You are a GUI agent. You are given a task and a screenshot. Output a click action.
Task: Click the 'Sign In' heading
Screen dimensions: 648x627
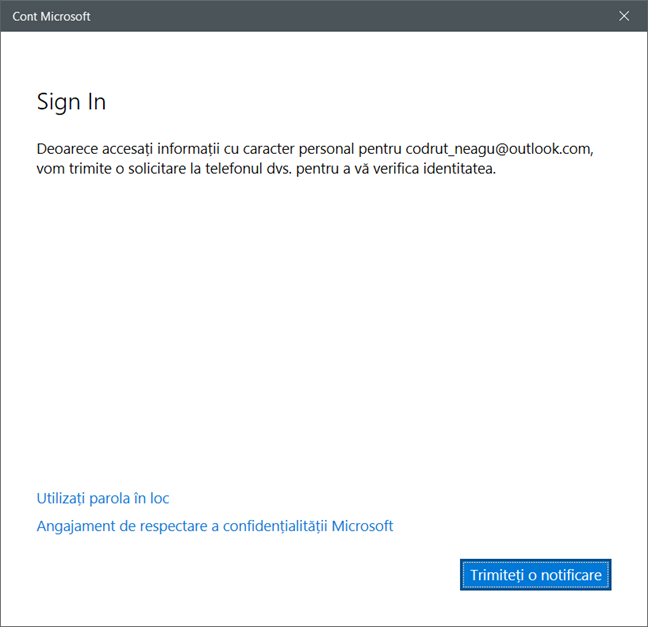[71, 102]
